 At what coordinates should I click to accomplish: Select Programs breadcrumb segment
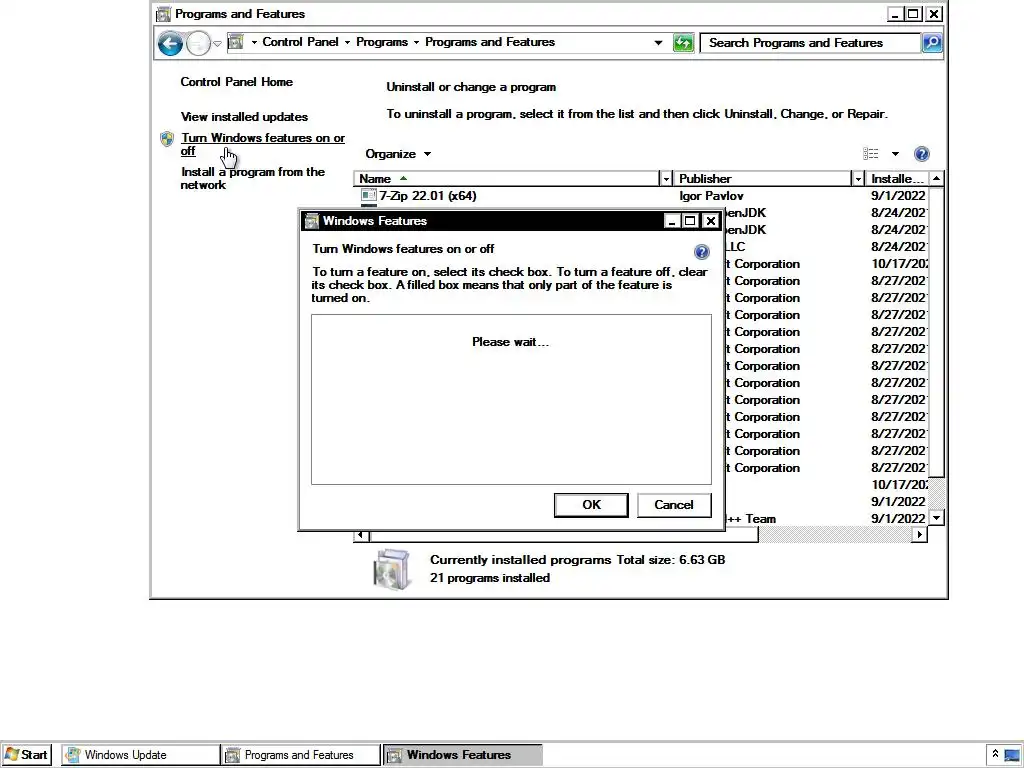click(x=382, y=42)
